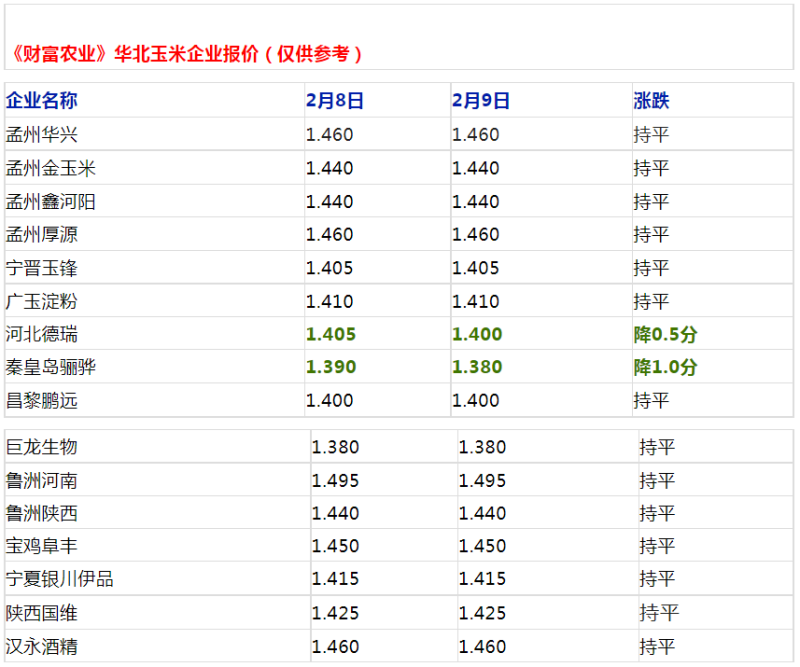The width and height of the screenshot is (800, 667).
Task: Click 孟州华兴's 2月8日 price 1.460
Action: tap(330, 135)
